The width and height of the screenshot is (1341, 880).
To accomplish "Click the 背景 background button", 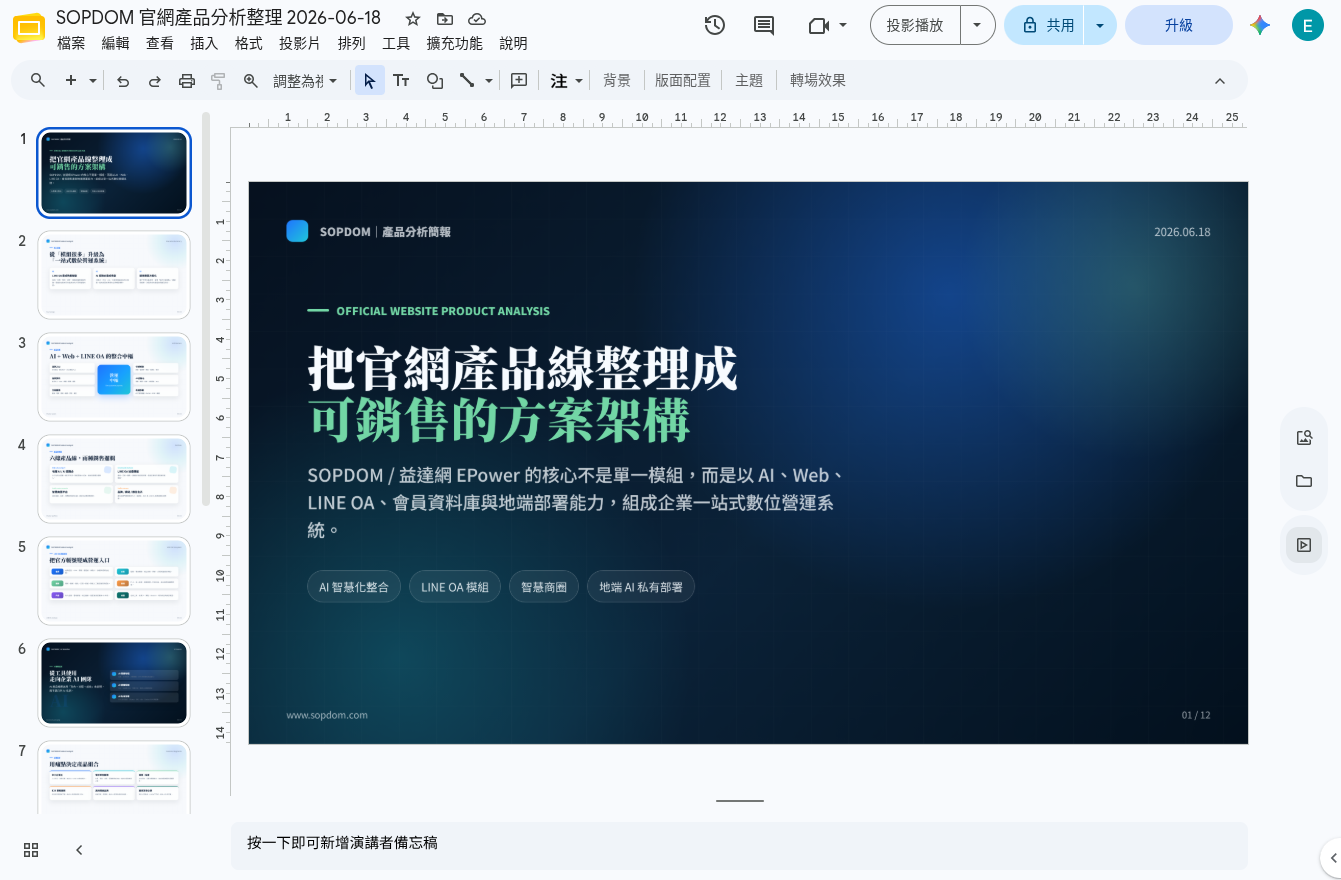I will 617,81.
